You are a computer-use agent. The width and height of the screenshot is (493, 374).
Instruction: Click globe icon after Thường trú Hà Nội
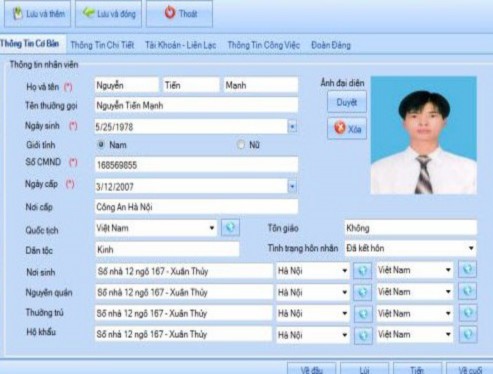tap(363, 314)
